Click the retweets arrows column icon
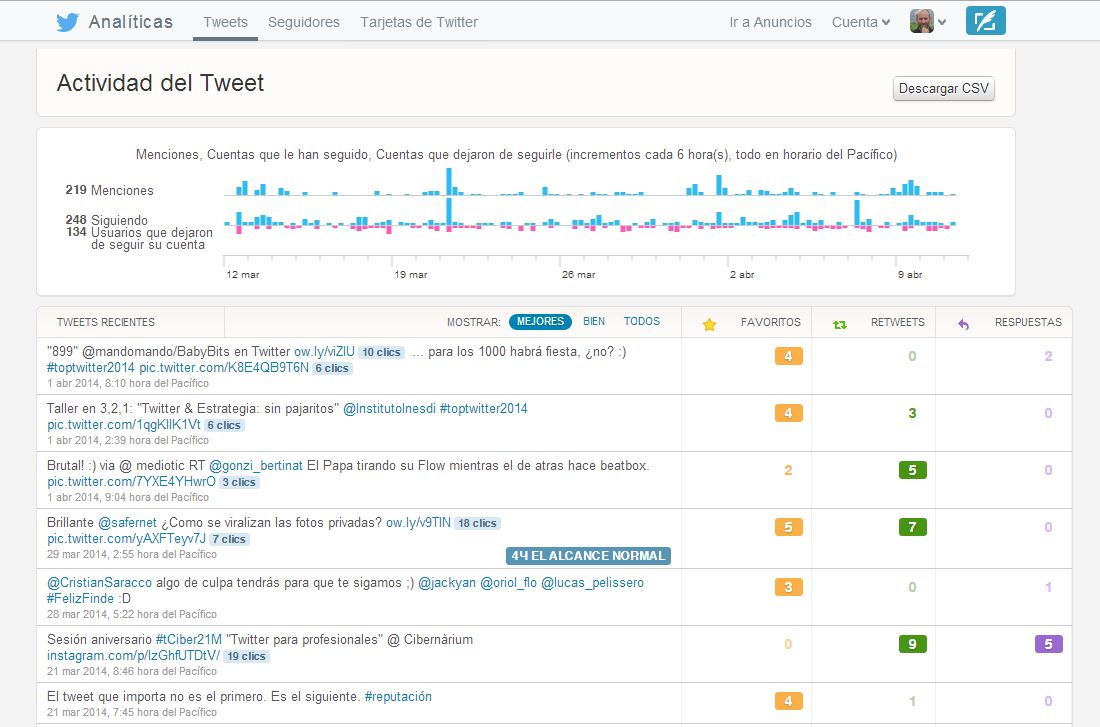The height and width of the screenshot is (727, 1100). click(840, 324)
